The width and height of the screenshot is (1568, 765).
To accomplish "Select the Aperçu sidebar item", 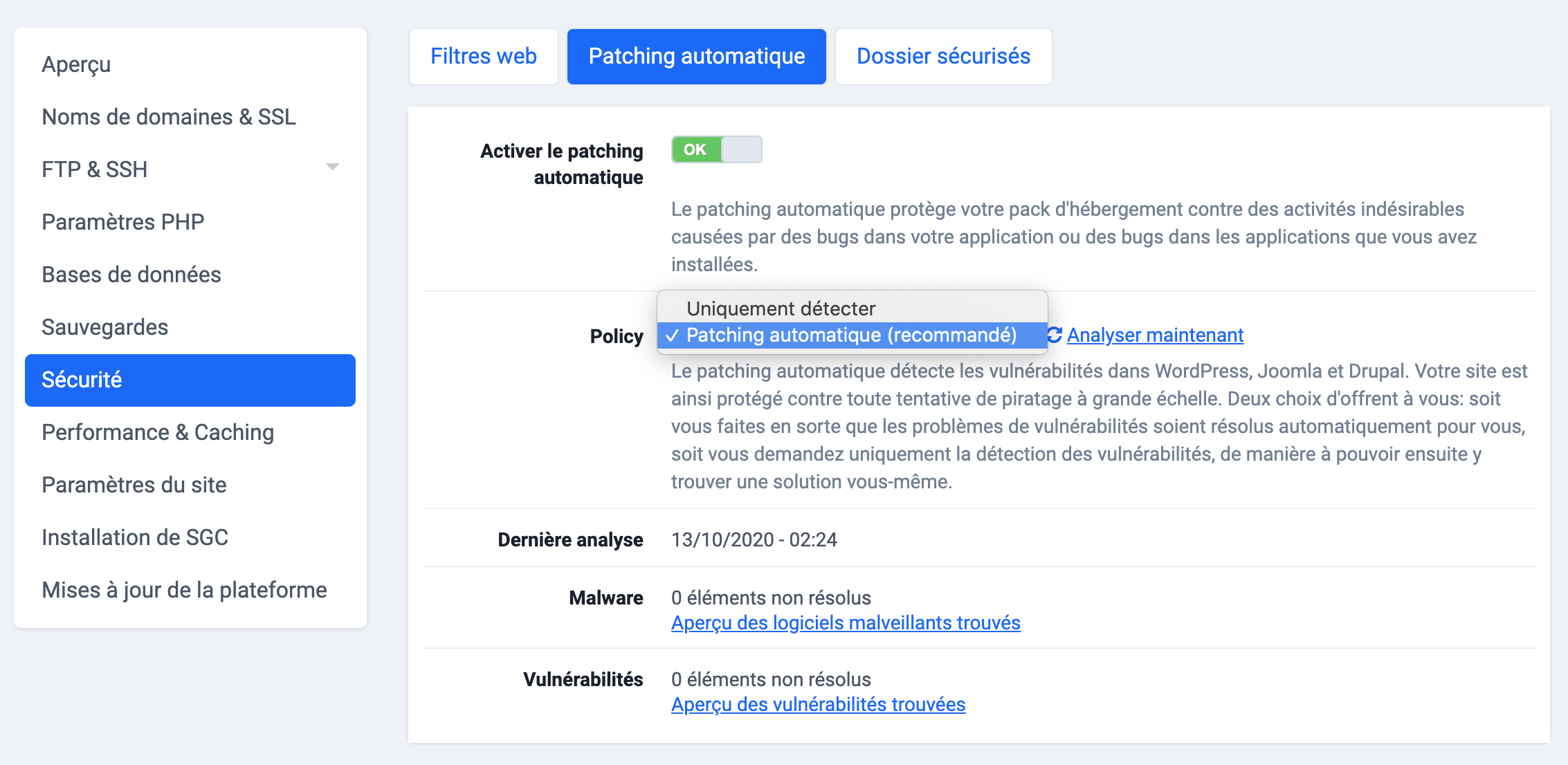I will tap(76, 64).
